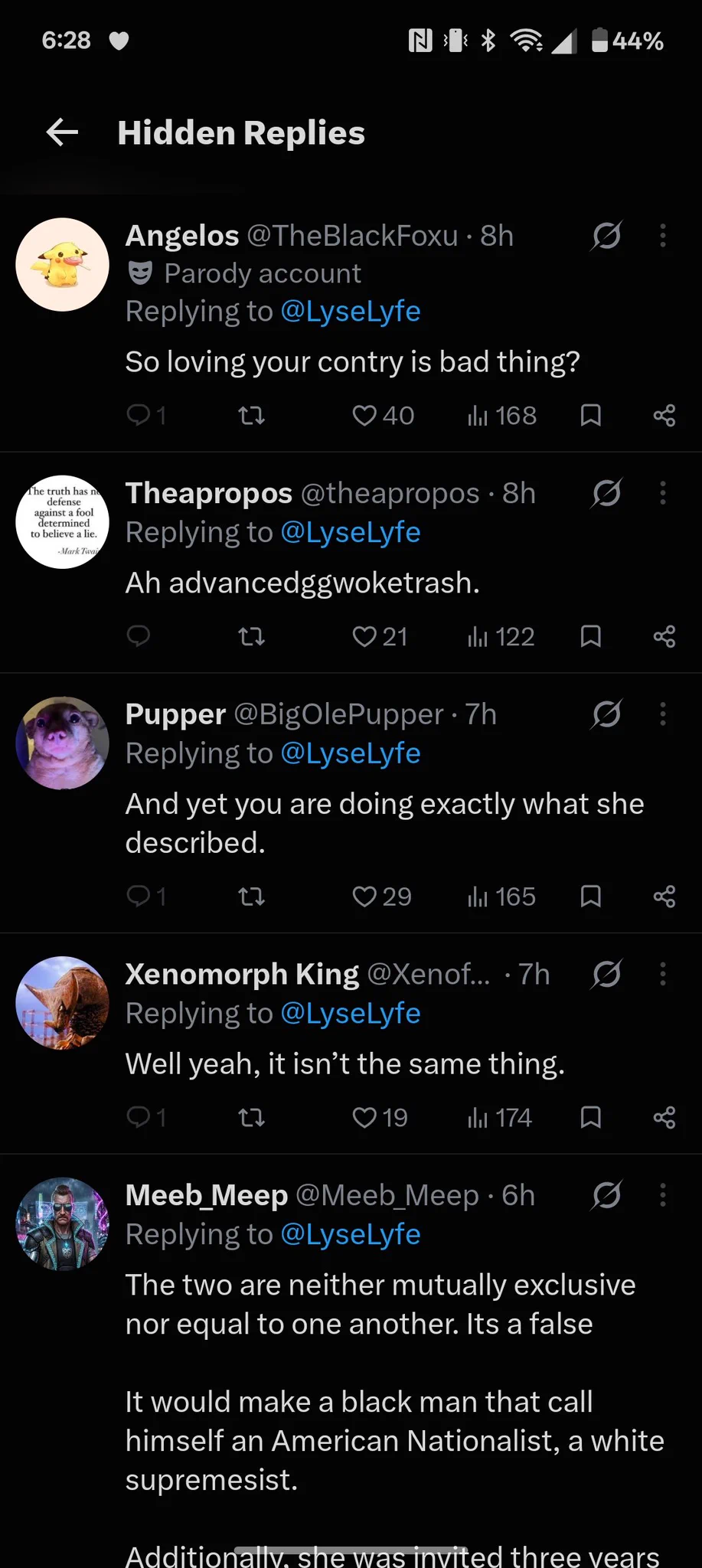This screenshot has width=702, height=1568.
Task: Repost the Theapropos reply
Action: 251,636
